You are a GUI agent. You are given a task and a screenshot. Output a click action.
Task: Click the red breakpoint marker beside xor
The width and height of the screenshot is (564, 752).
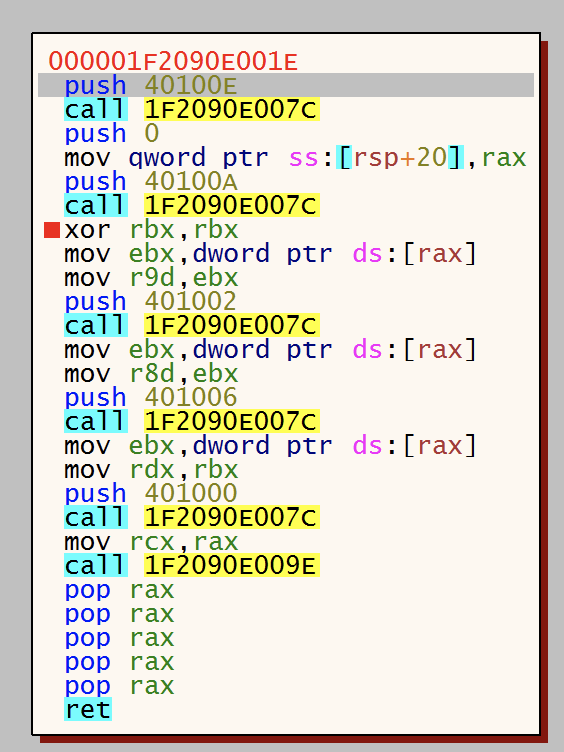pyautogui.click(x=51, y=230)
